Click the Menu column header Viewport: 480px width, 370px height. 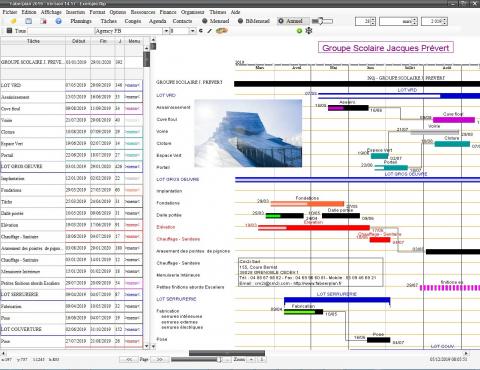pyautogui.click(x=134, y=41)
